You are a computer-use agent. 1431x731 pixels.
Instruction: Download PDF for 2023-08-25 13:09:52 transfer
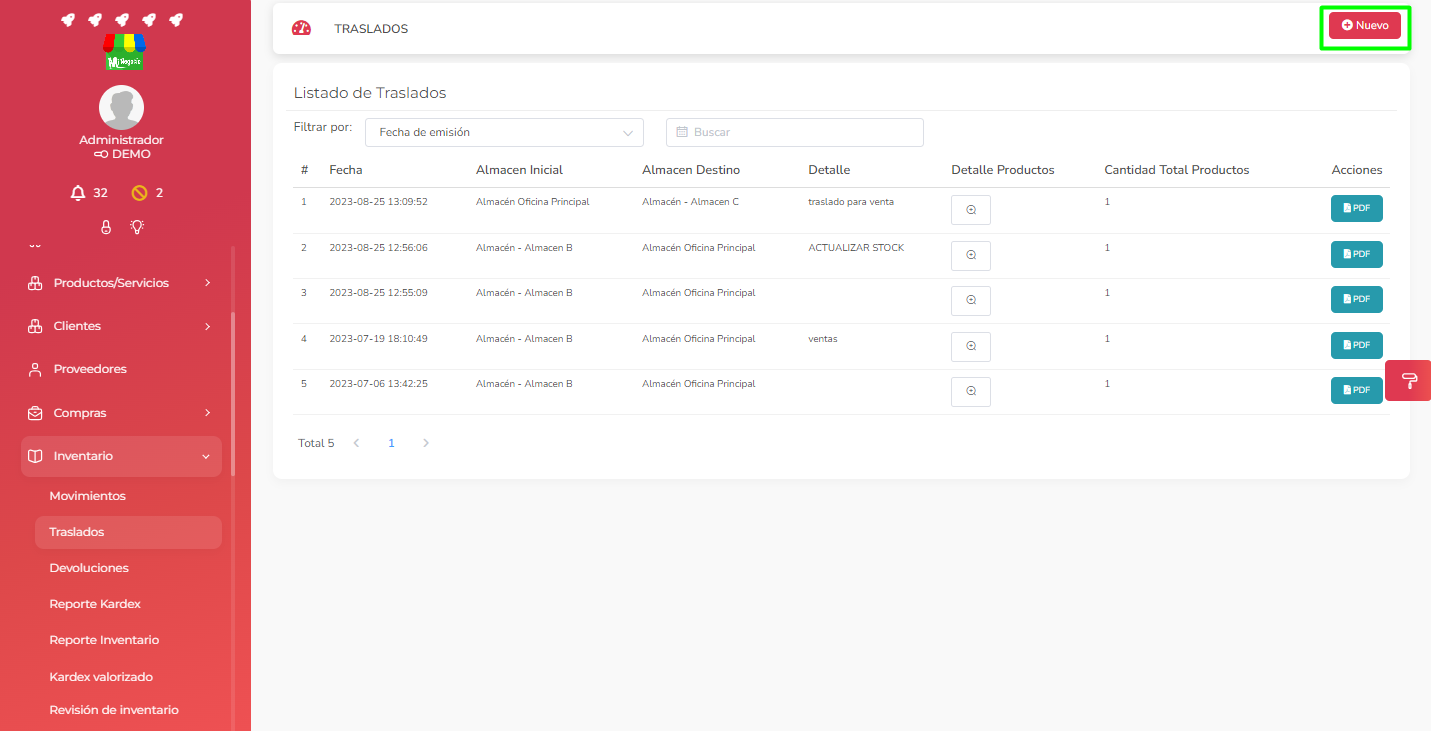tap(1356, 208)
